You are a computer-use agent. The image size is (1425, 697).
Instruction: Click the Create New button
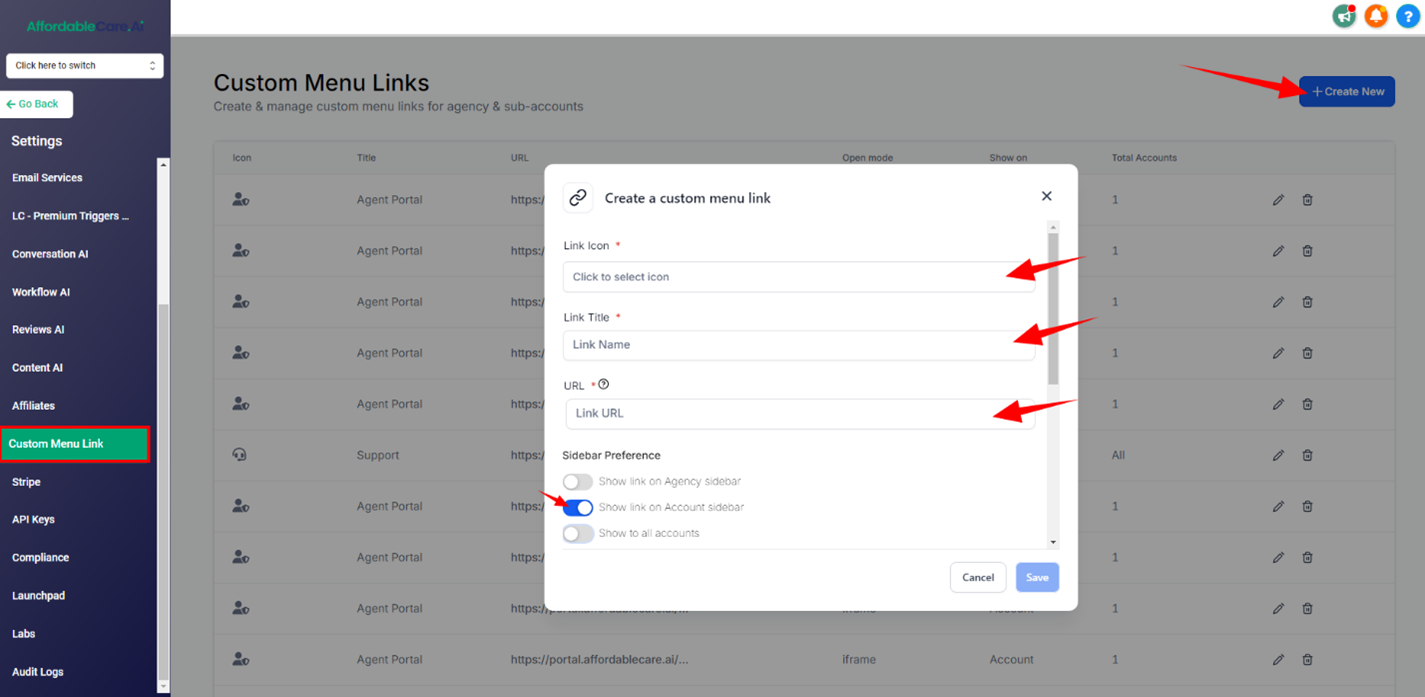tap(1347, 92)
